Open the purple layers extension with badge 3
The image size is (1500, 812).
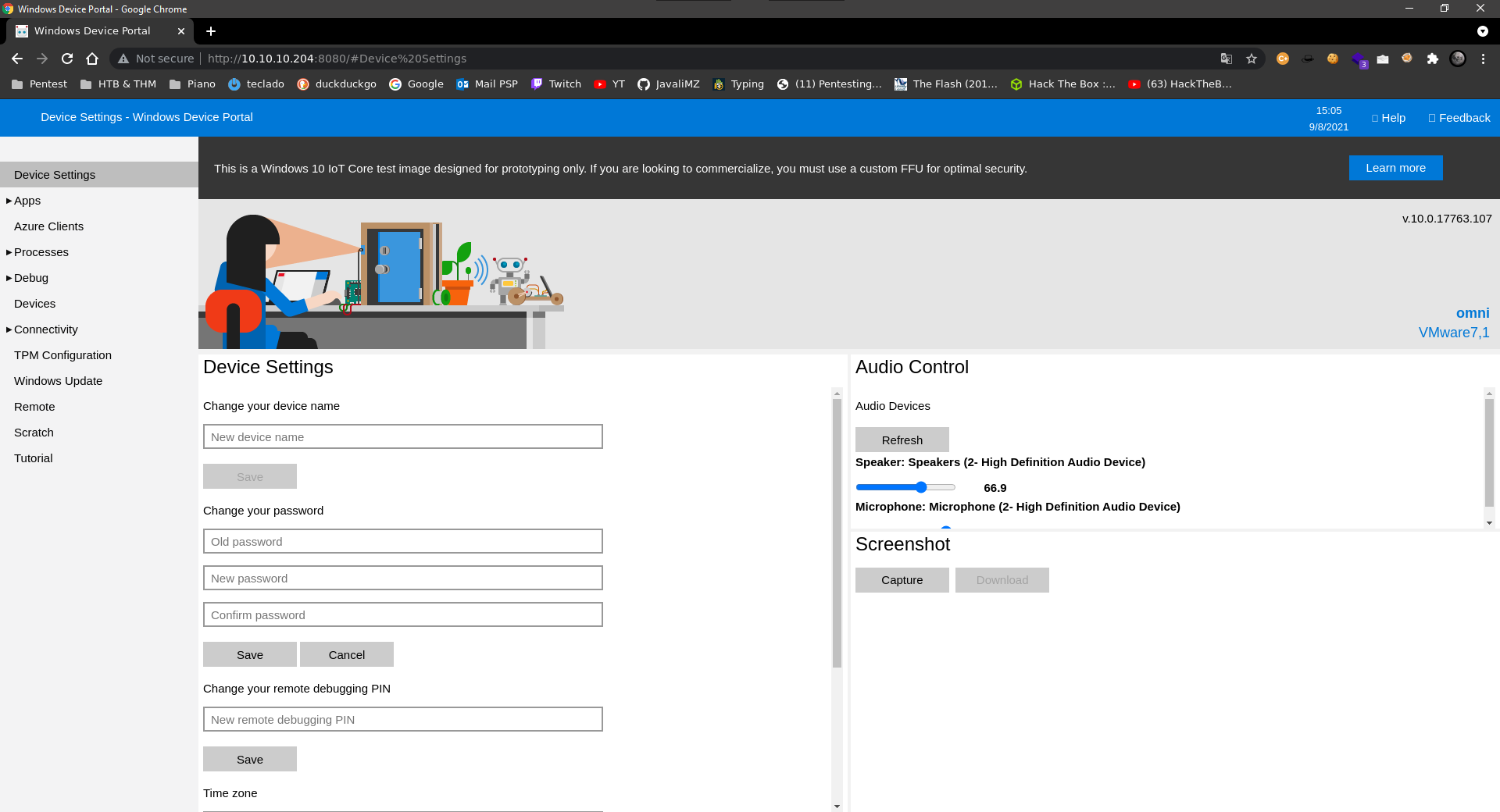coord(1359,59)
